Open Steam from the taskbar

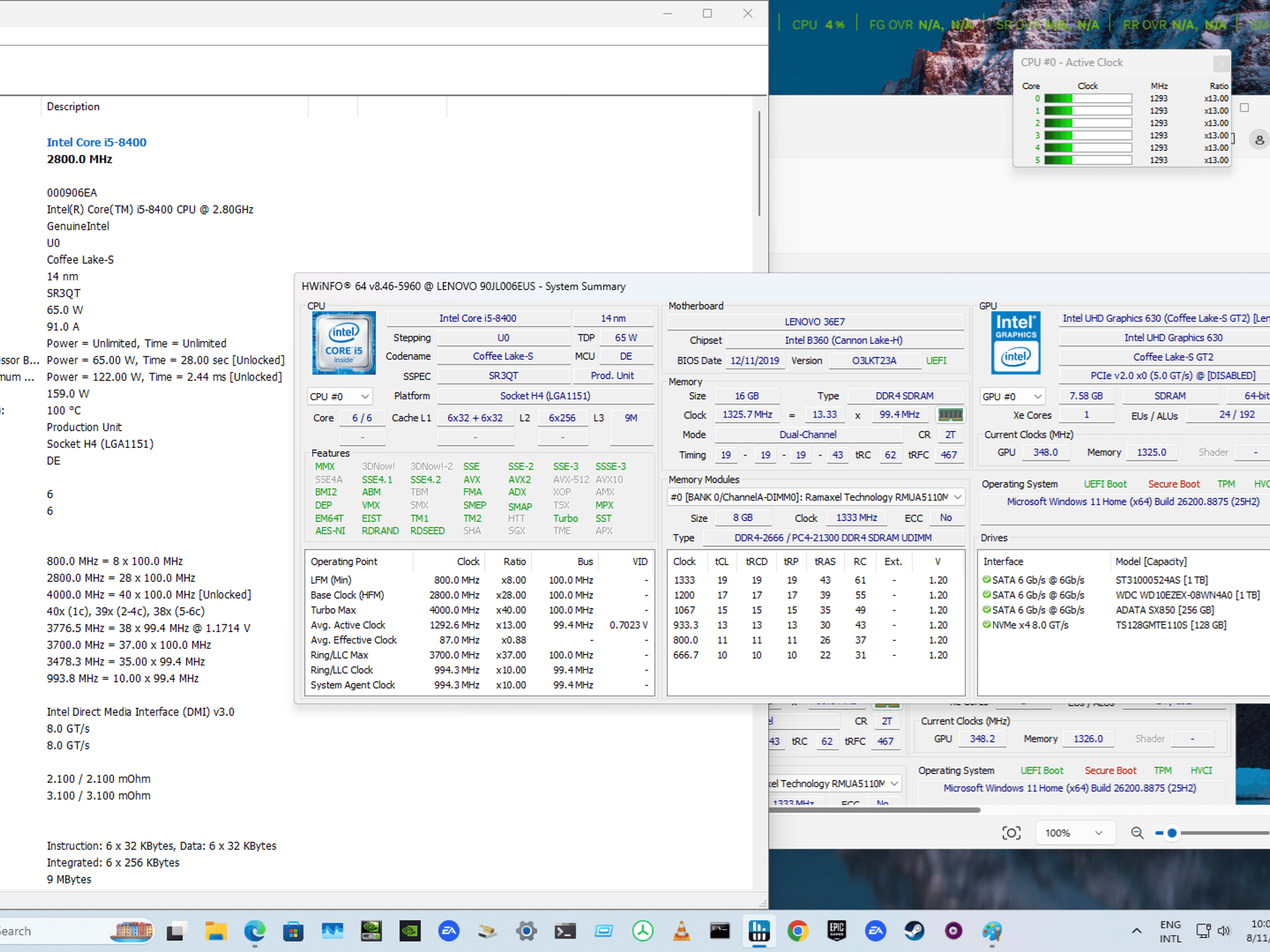click(x=914, y=931)
